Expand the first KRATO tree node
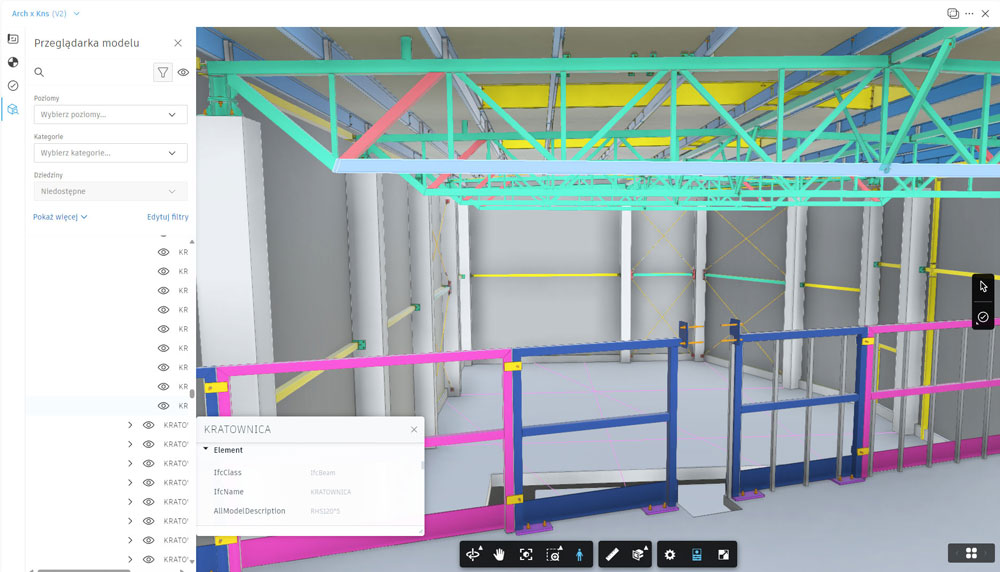The width and height of the screenshot is (1000, 572). pyautogui.click(x=130, y=425)
